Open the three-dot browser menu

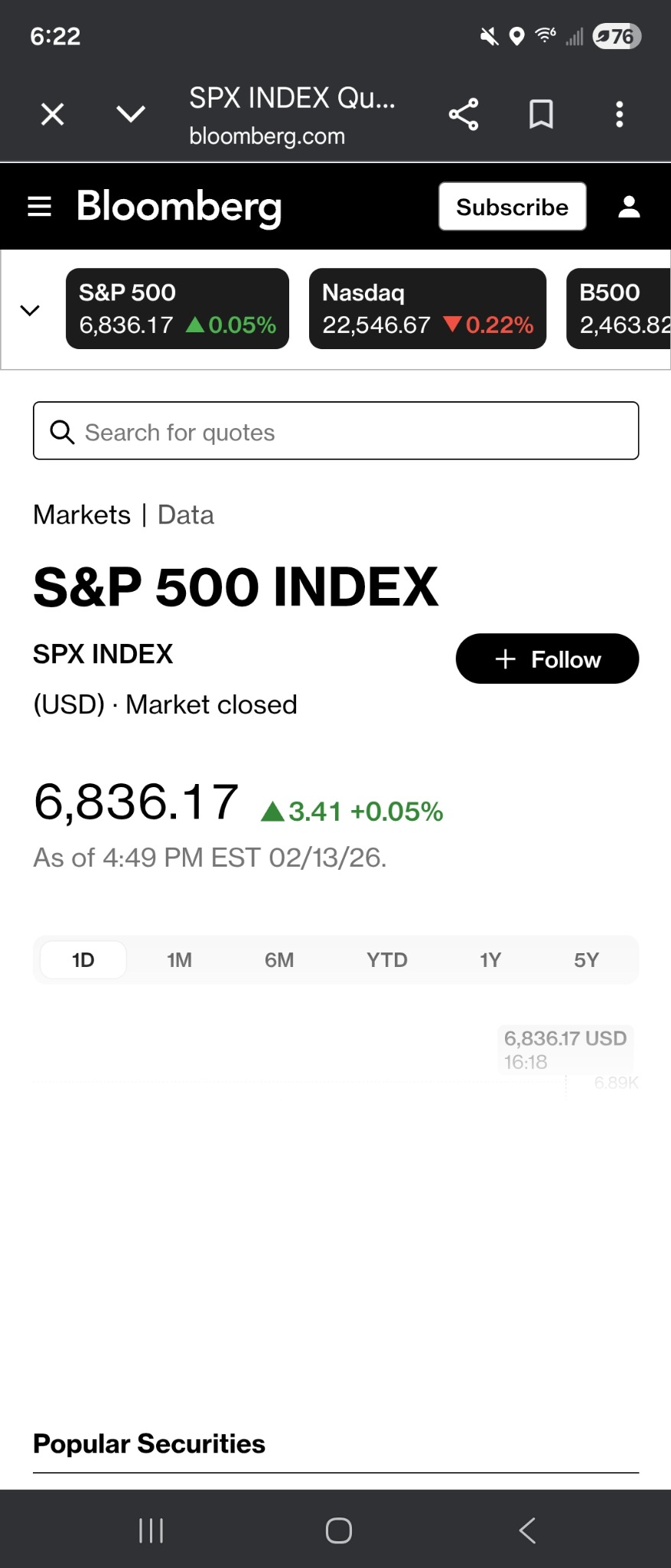tap(619, 115)
